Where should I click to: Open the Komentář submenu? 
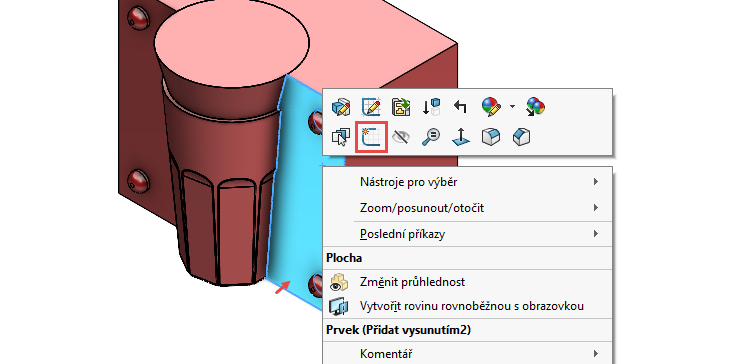point(468,354)
